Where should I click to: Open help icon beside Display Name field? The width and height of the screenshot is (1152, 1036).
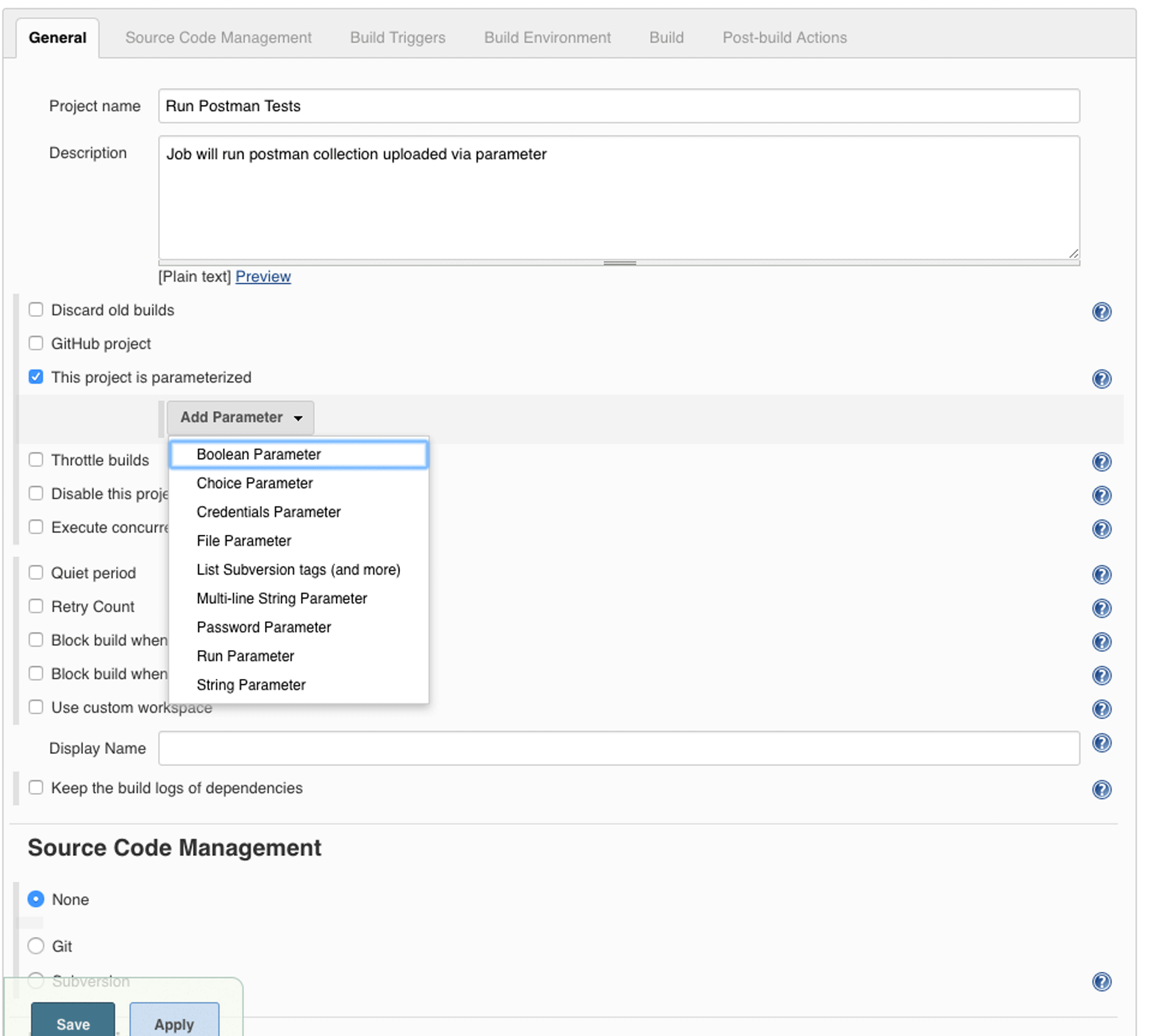click(x=1101, y=743)
